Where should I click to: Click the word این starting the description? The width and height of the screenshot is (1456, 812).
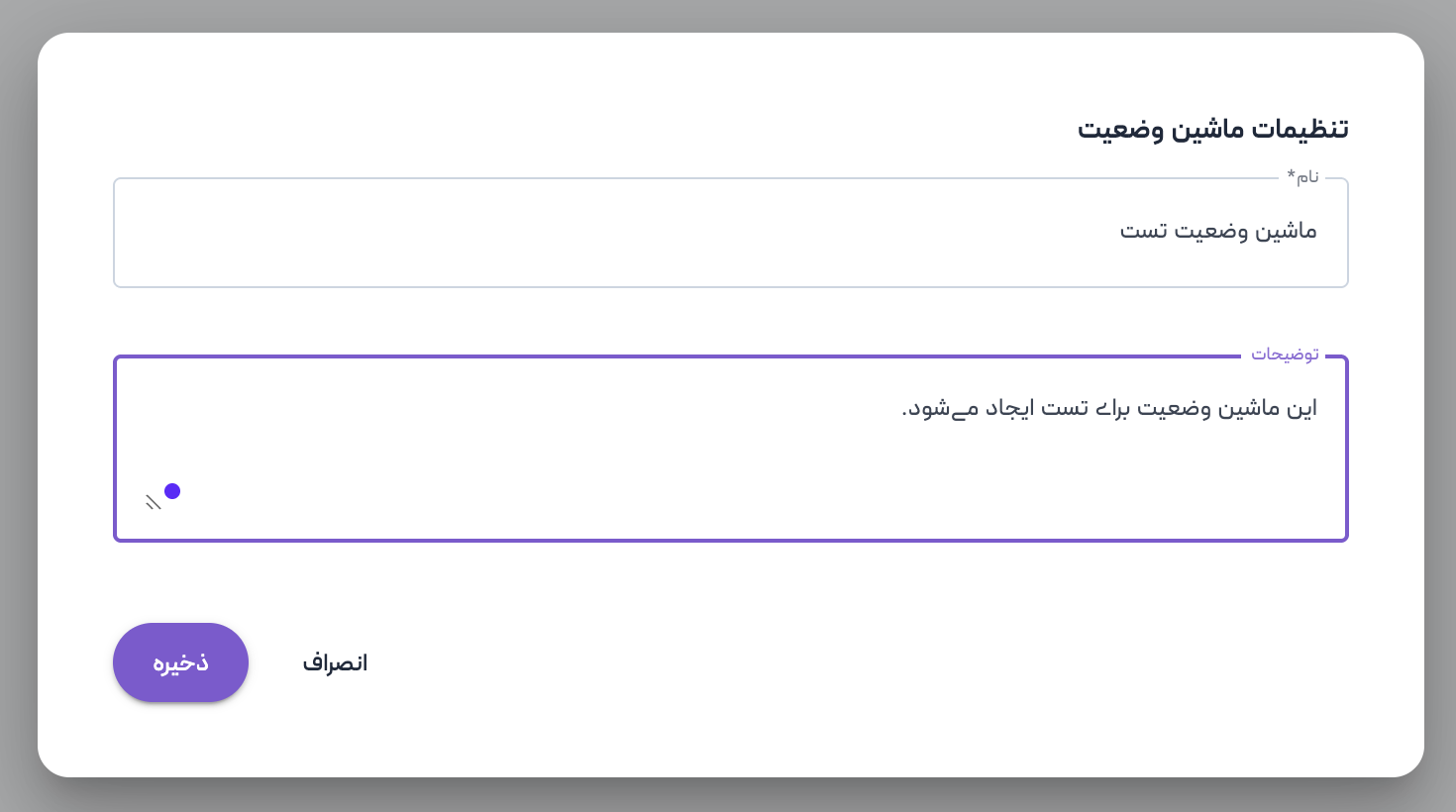click(x=1301, y=409)
